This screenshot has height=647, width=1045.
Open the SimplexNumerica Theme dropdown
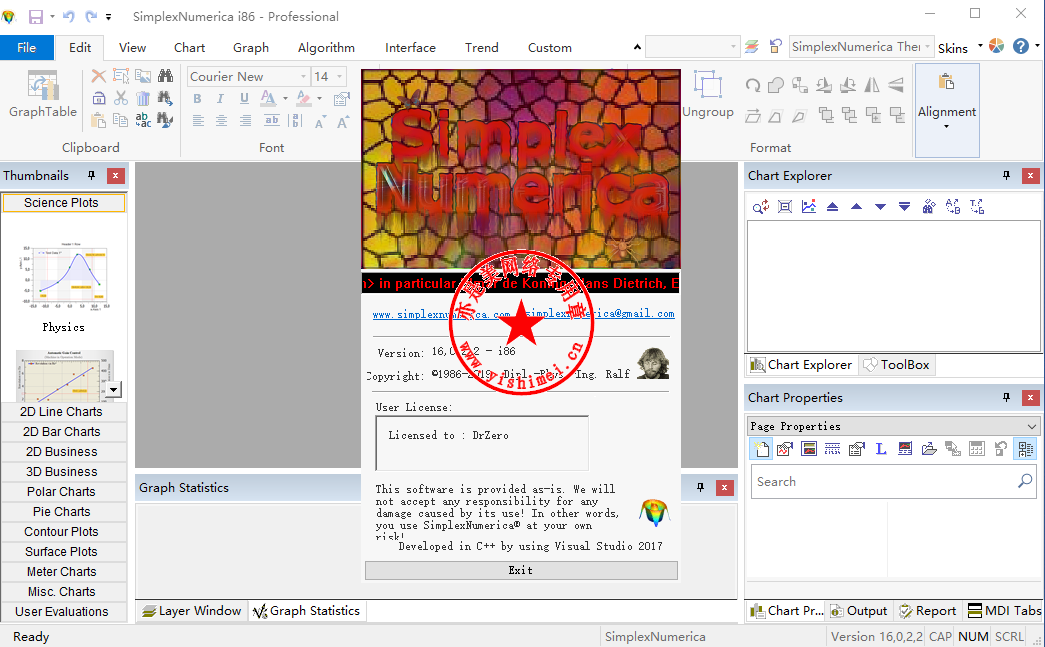click(927, 47)
